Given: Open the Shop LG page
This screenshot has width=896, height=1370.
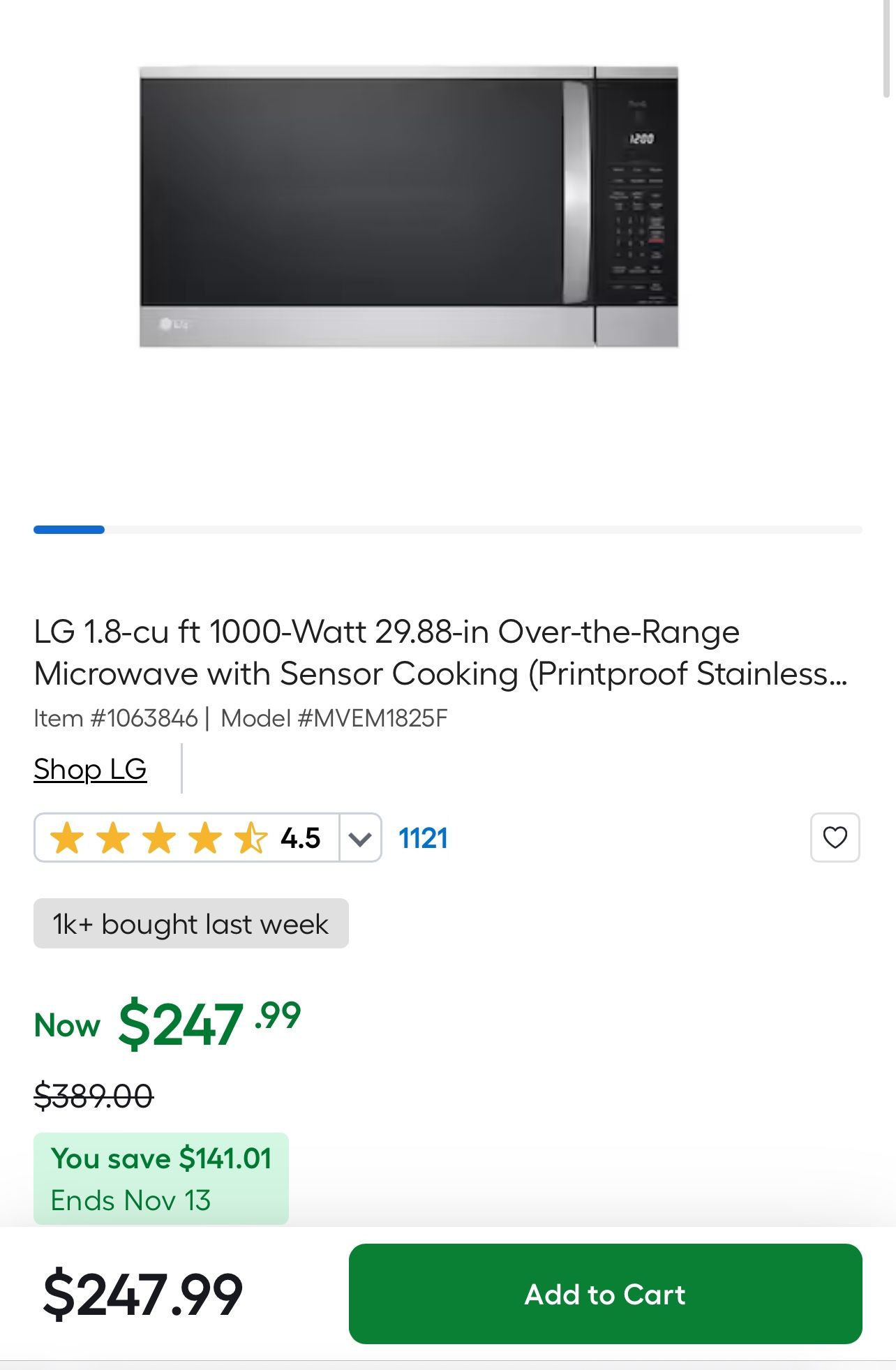Looking at the screenshot, I should click(x=90, y=770).
